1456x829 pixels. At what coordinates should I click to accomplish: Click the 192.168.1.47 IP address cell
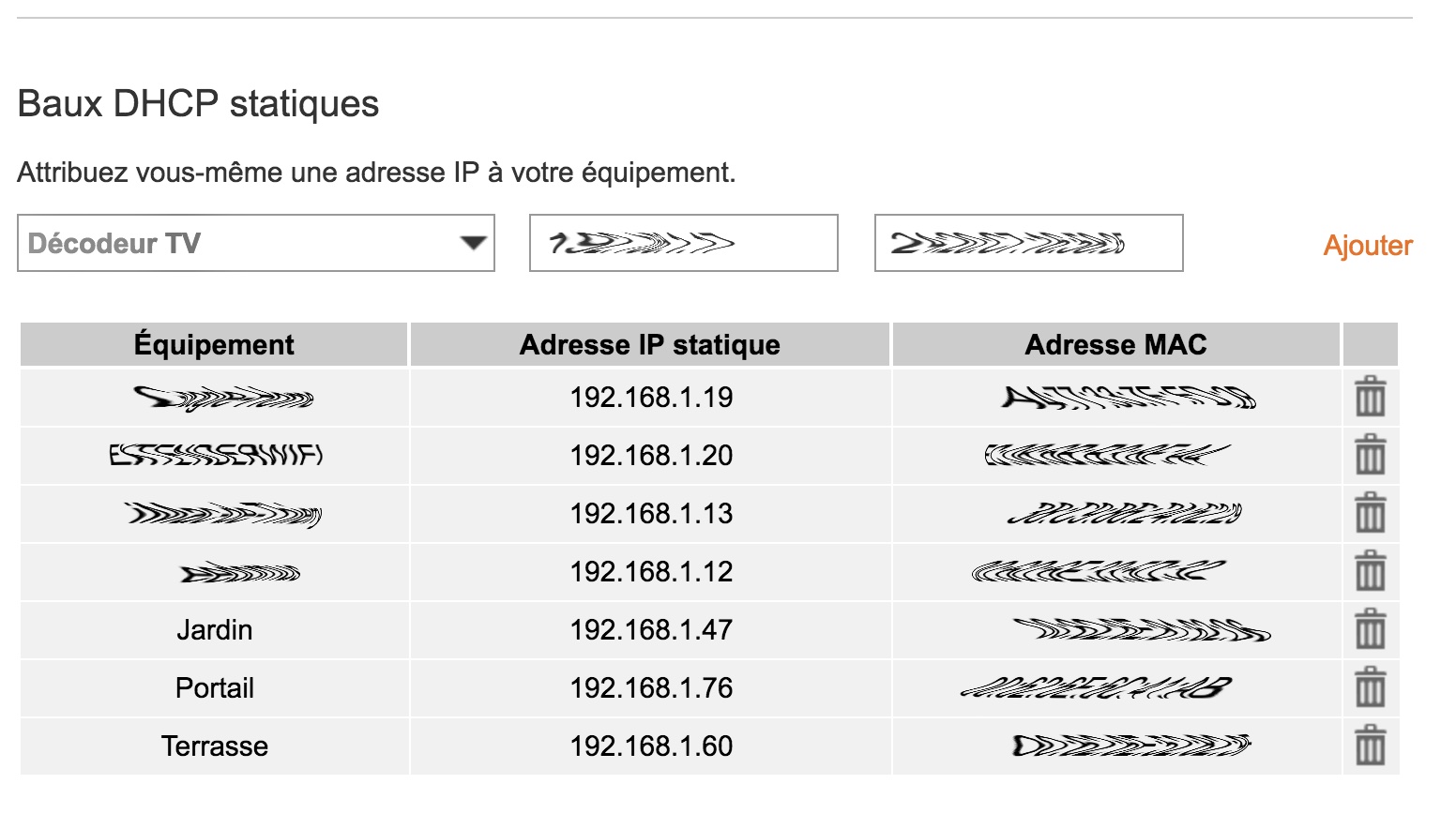(651, 630)
